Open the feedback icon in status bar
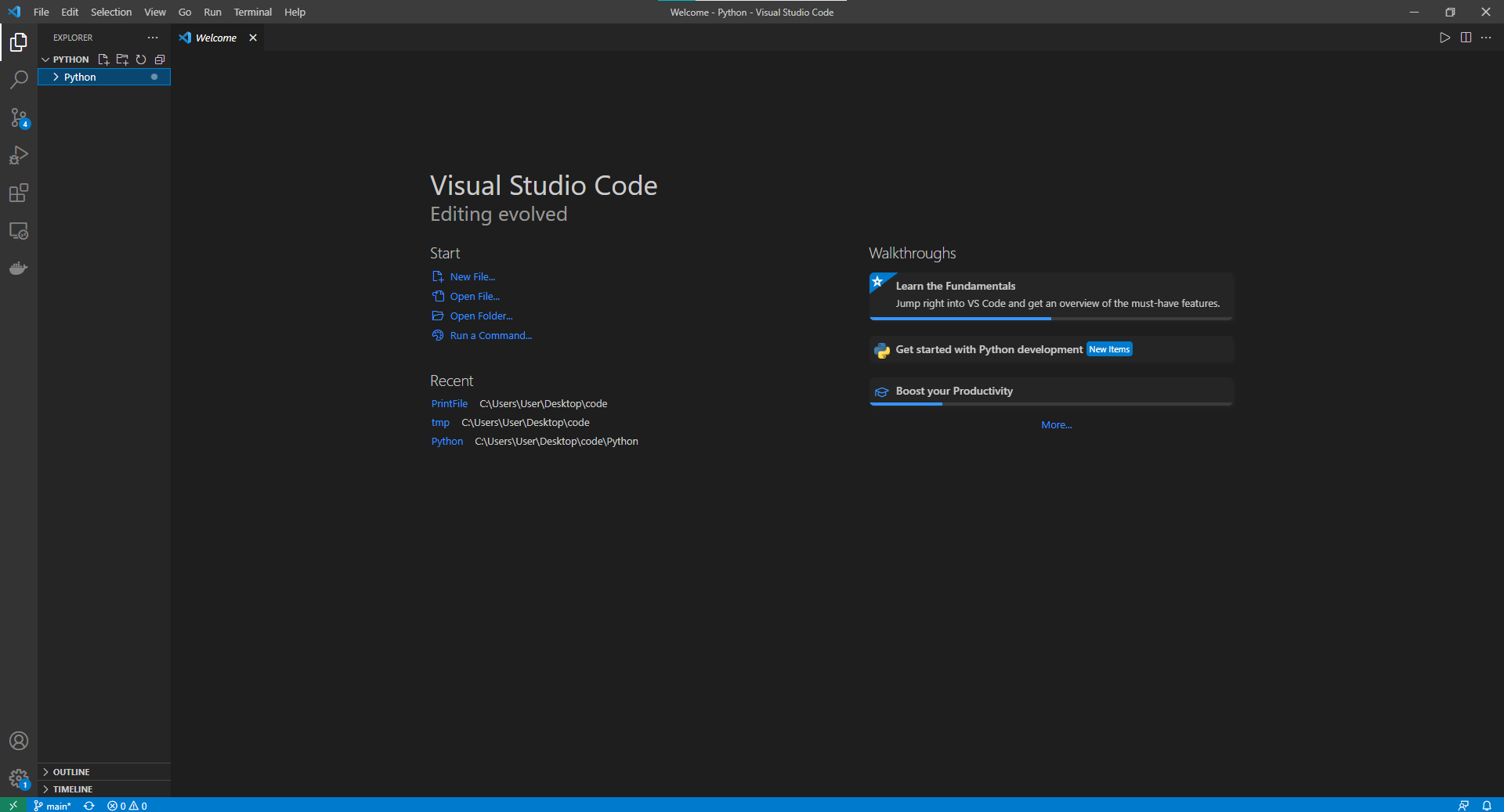The width and height of the screenshot is (1504, 812). 1463,806
